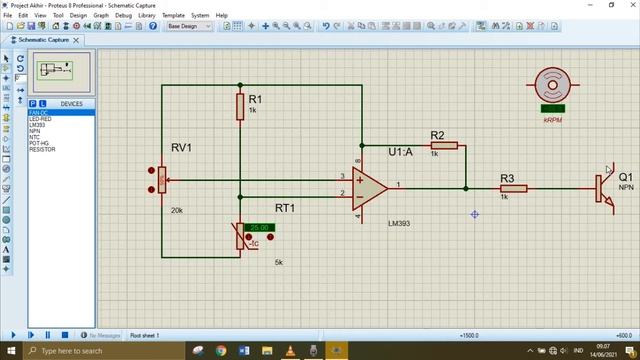Open the blue Help question mark icon

click(153, 26)
